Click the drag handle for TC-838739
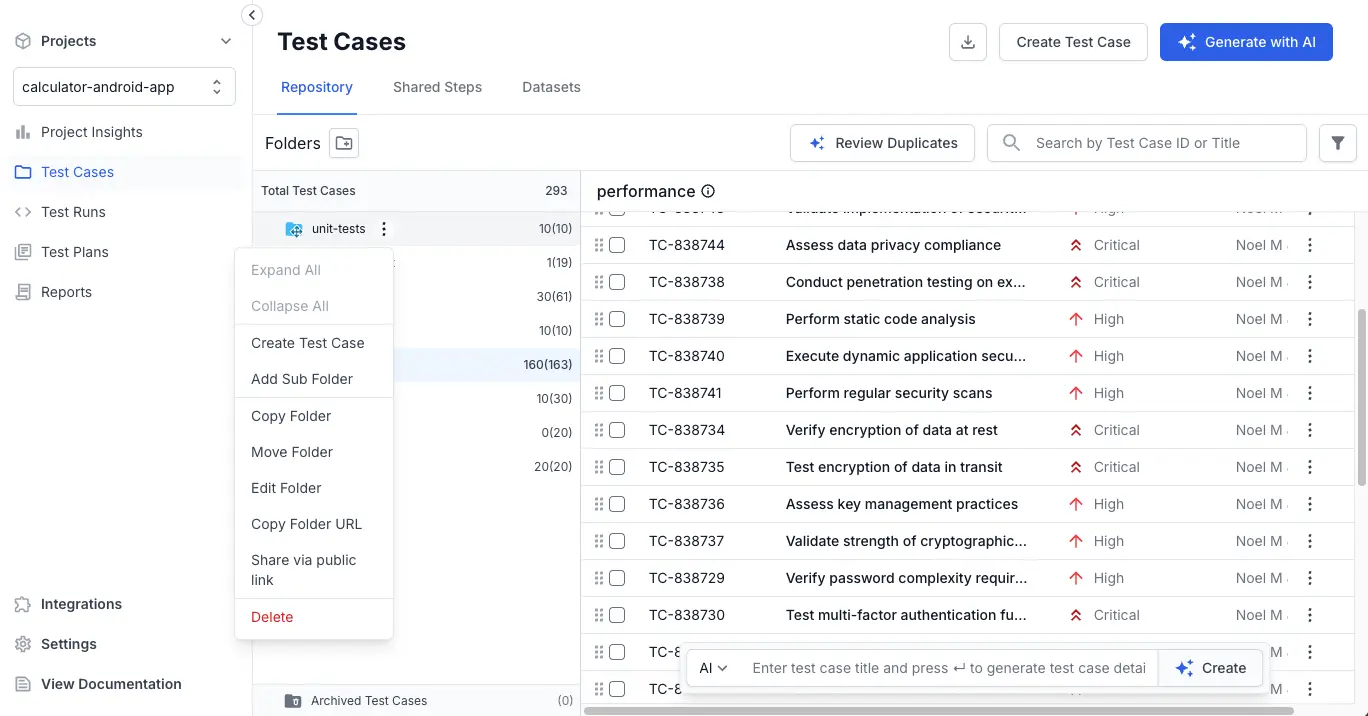Viewport: 1368px width, 716px height. (599, 319)
